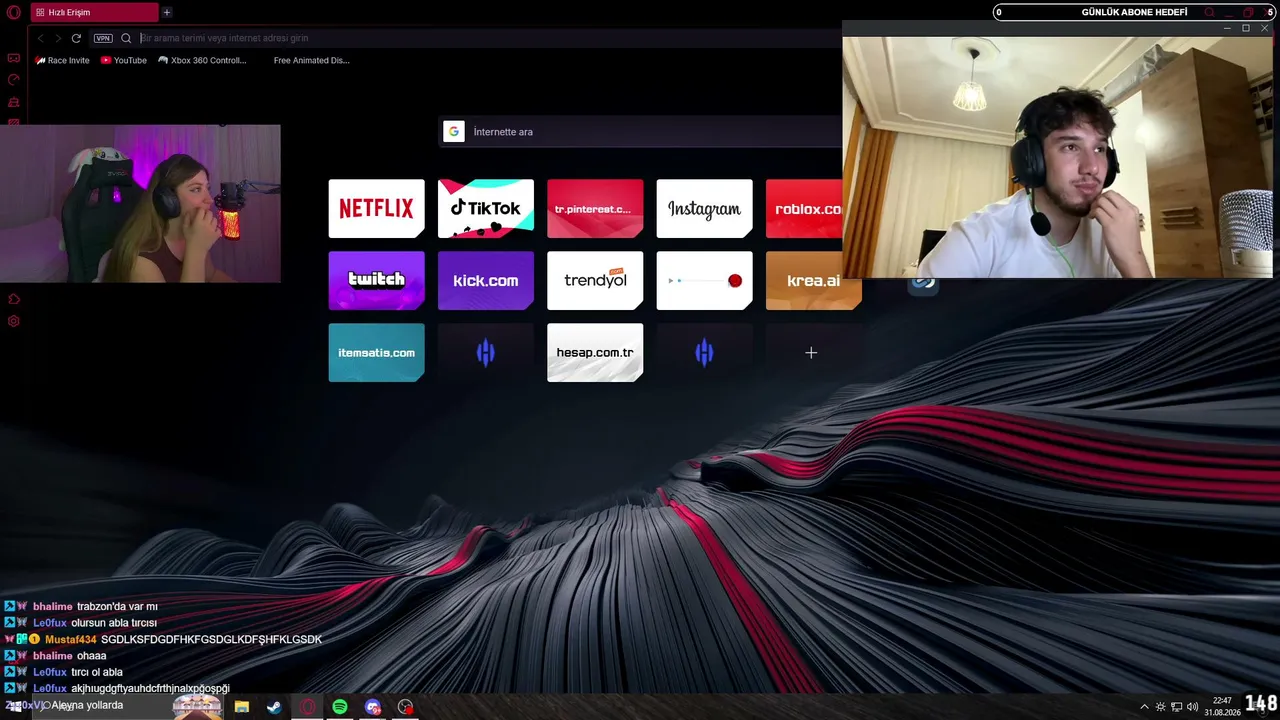
Task: Open the roblox speed dial tile
Action: click(x=804, y=208)
